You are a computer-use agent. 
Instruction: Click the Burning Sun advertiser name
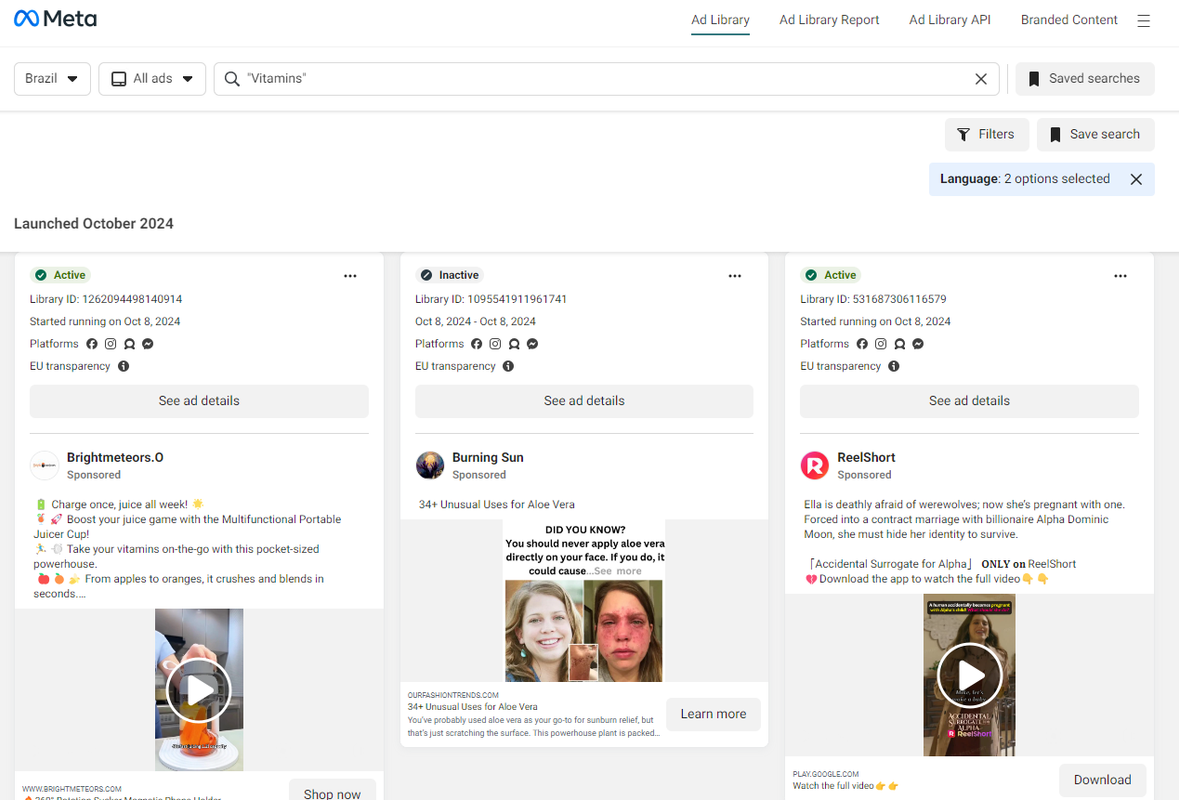[487, 457]
